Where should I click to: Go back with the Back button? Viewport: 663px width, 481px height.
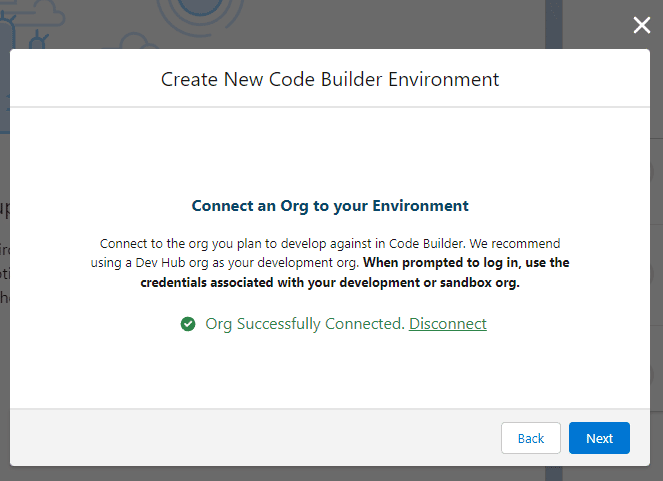click(x=531, y=438)
